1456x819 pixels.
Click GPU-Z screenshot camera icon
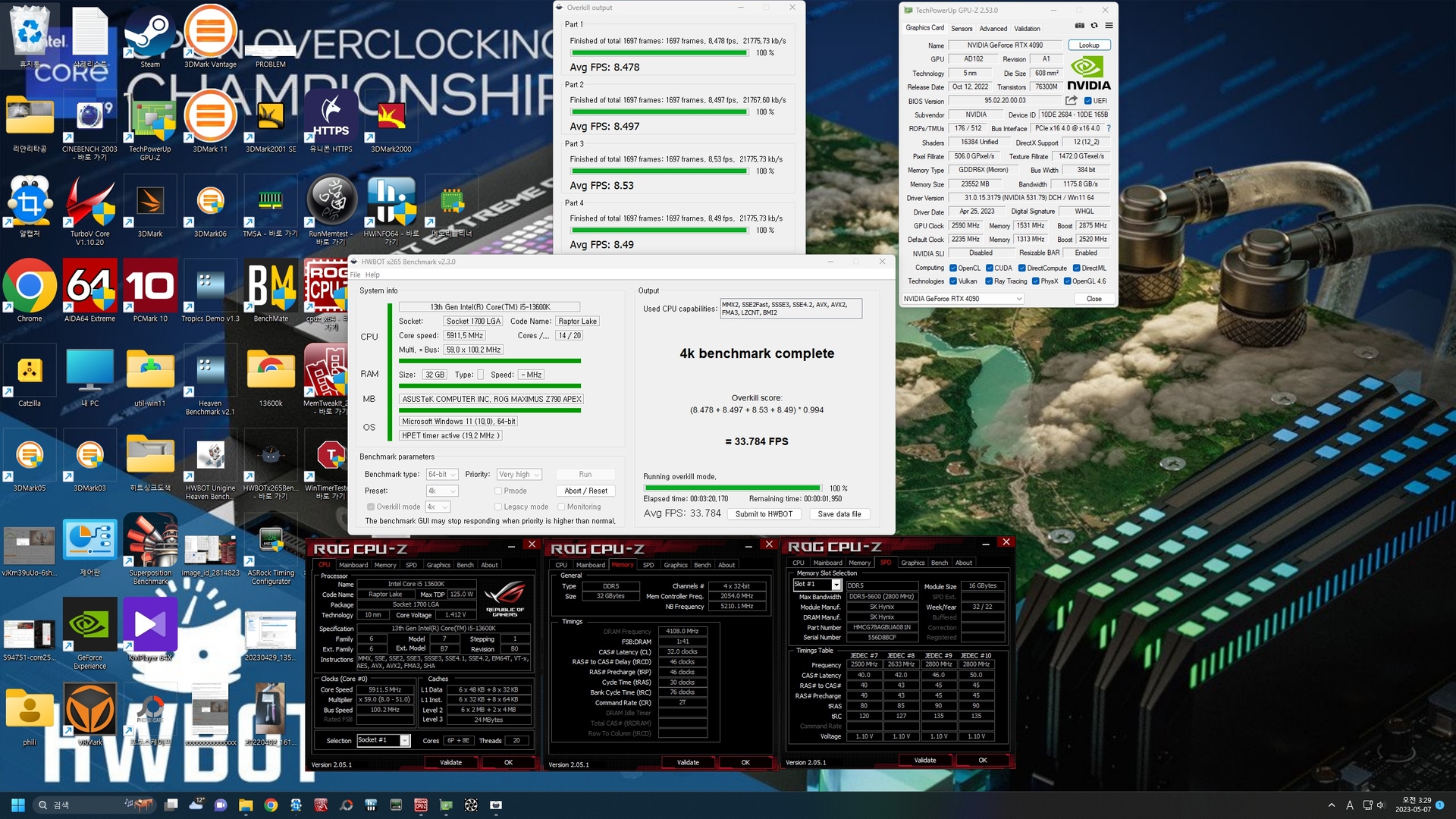[1080, 26]
